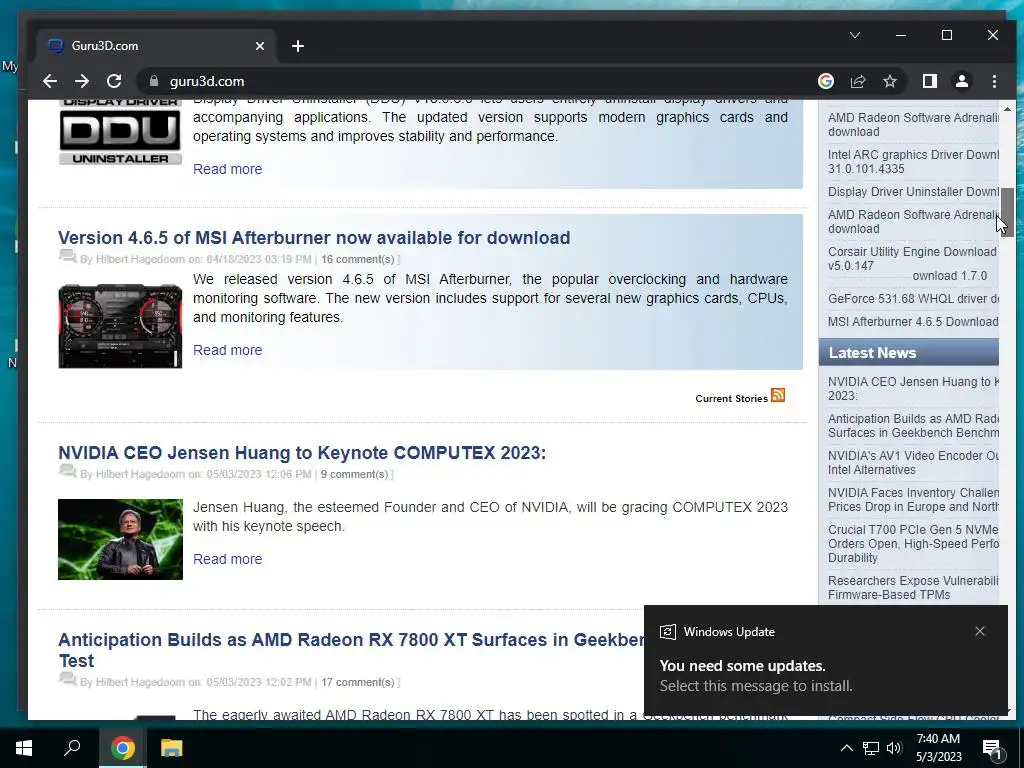Select the Guru3D.com tab

[155, 46]
